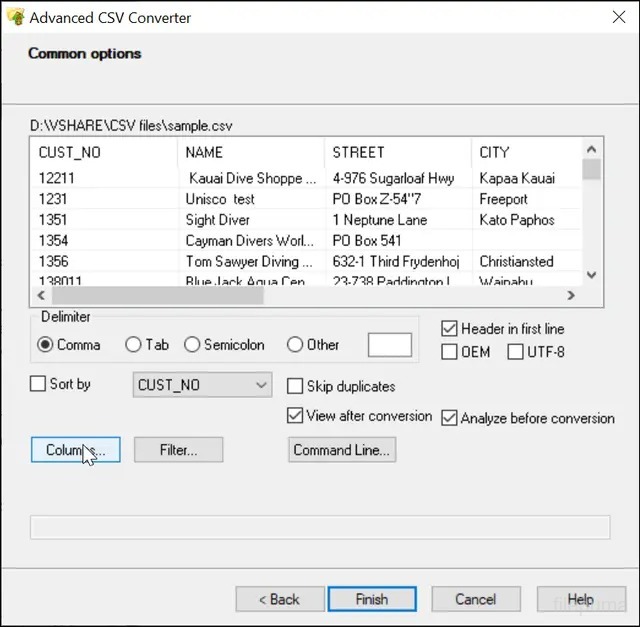Screen dimensions: 640x627
Task: Pick the Other delimiter radio button
Action: pyautogui.click(x=295, y=345)
